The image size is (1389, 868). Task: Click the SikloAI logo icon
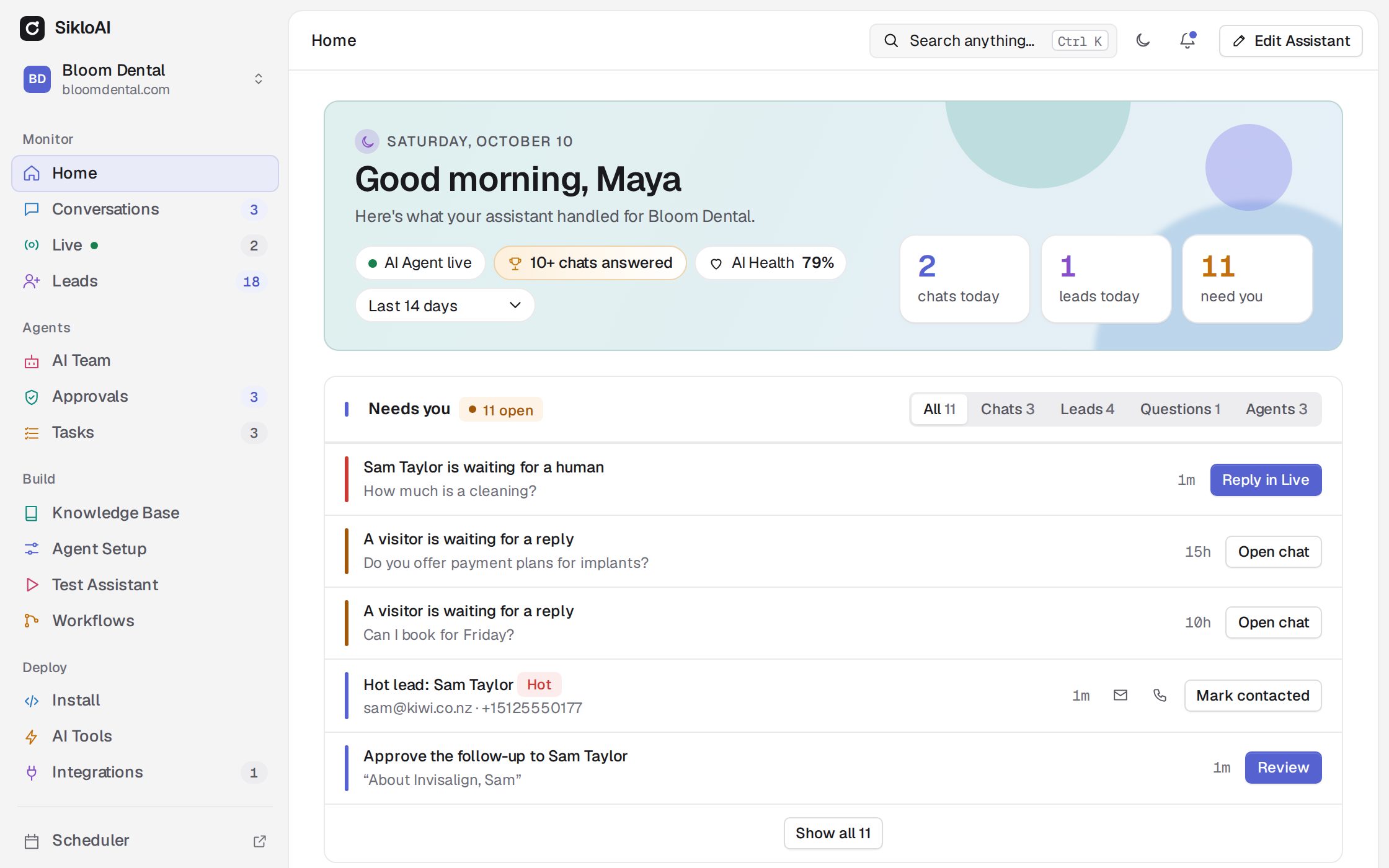click(x=32, y=28)
